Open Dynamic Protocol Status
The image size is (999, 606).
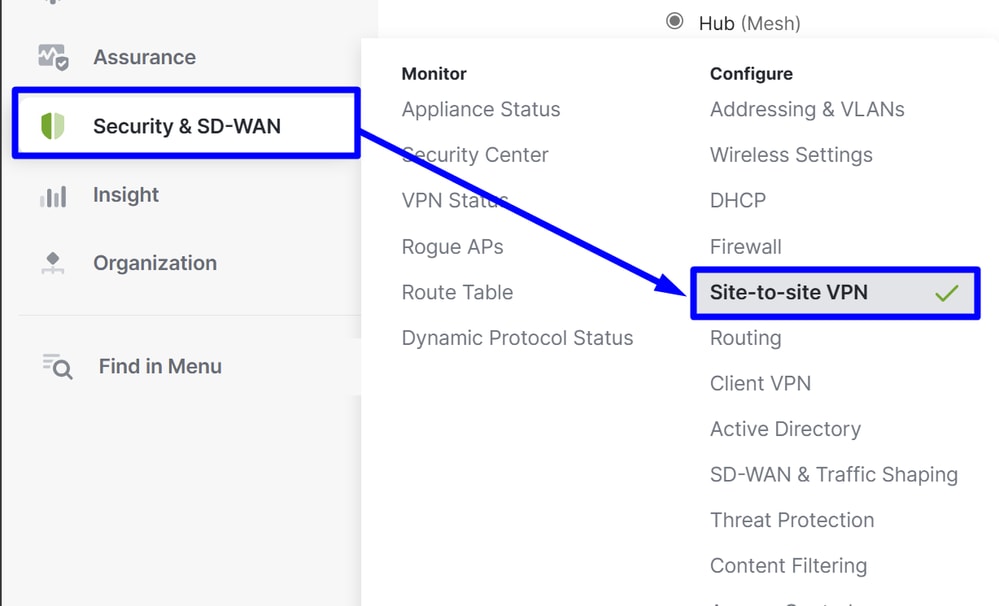click(x=517, y=338)
